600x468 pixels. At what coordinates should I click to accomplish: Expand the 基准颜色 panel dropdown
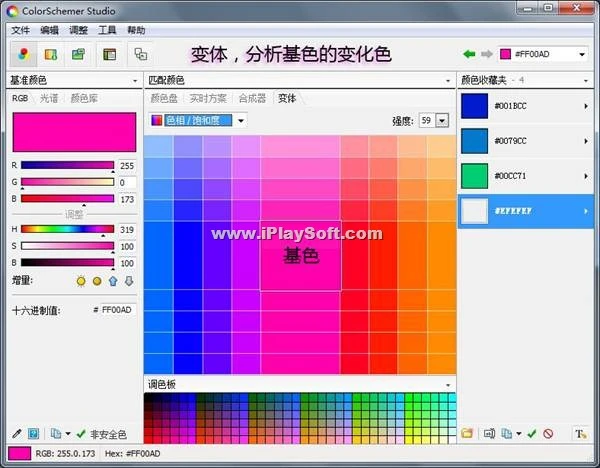click(x=135, y=81)
